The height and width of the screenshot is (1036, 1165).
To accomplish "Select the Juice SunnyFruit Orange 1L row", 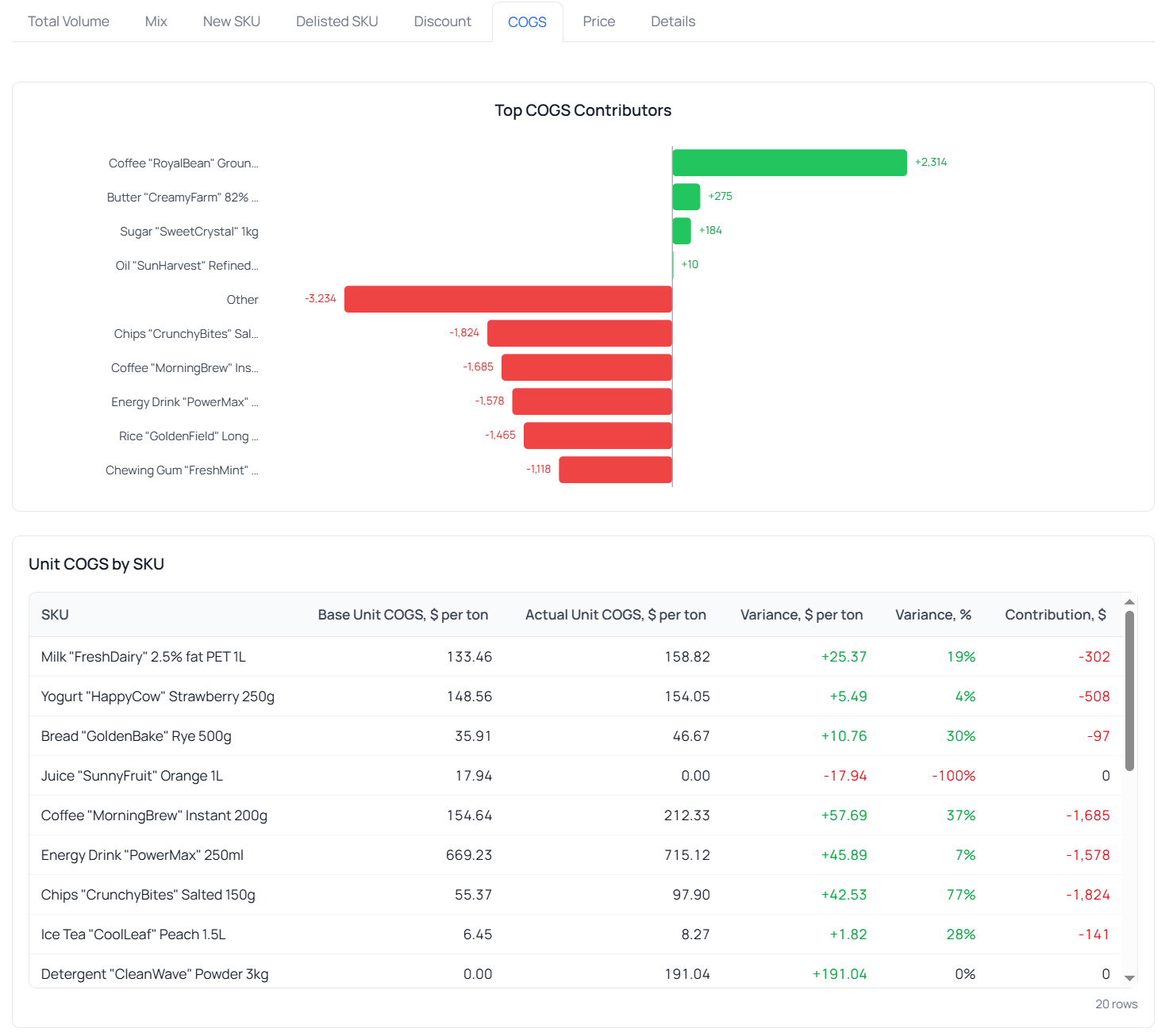I will [x=132, y=776].
